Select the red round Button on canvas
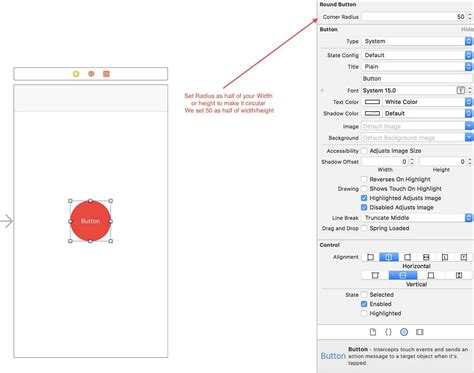This screenshot has width=474, height=373. [90, 221]
